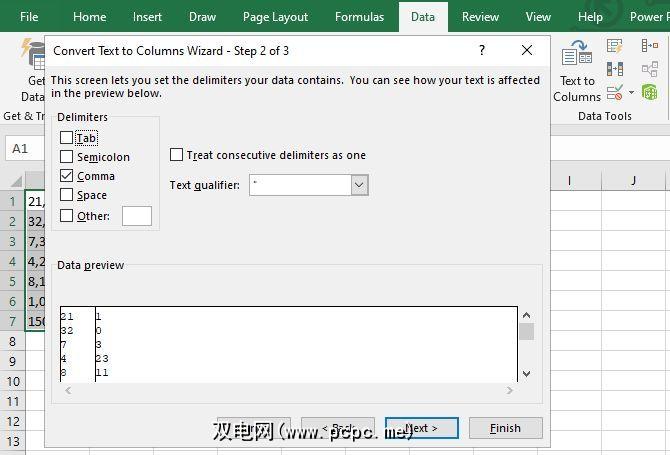Open the Text qualifier dropdown
670x455 pixels.
click(359, 185)
